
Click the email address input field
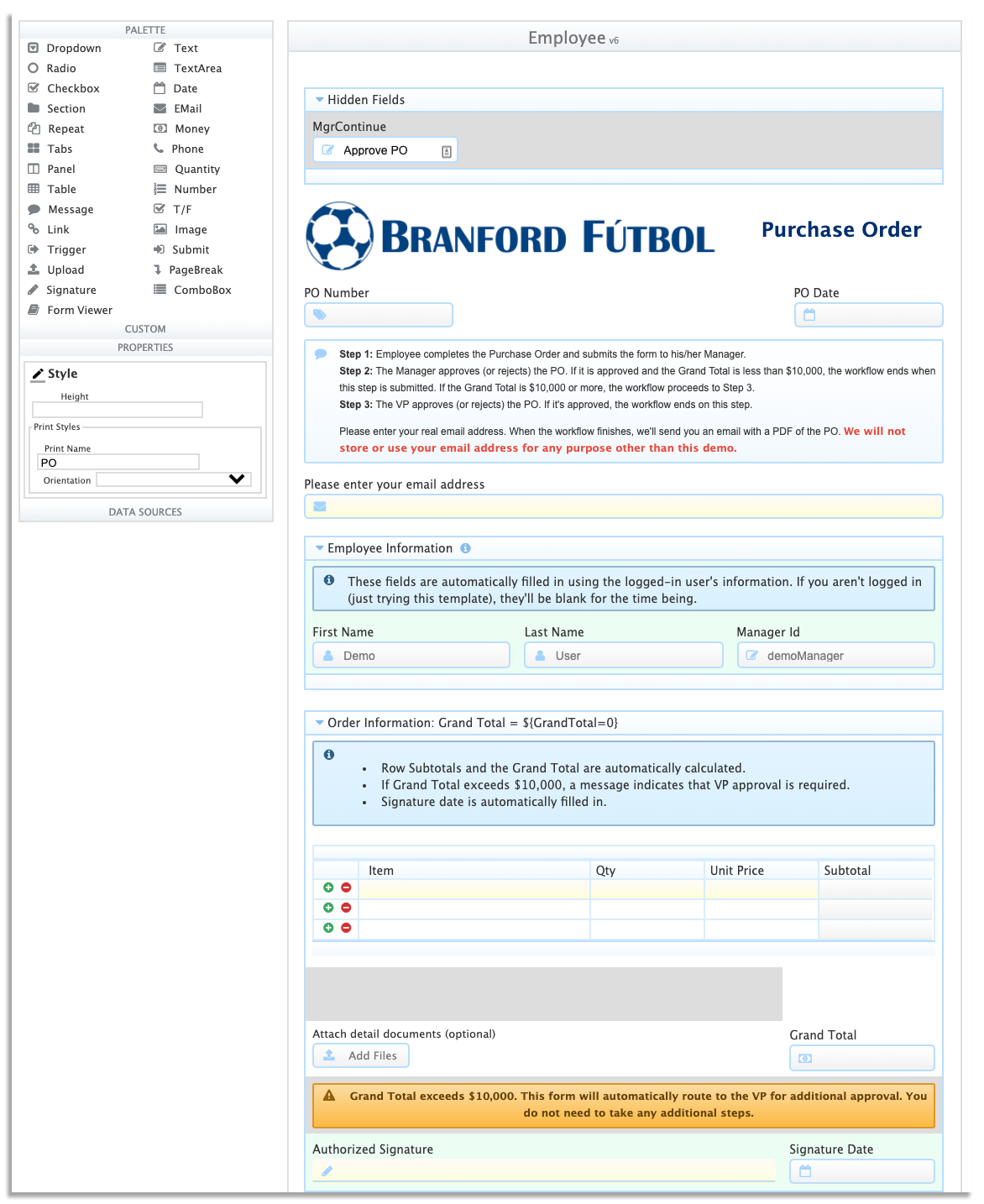624,506
